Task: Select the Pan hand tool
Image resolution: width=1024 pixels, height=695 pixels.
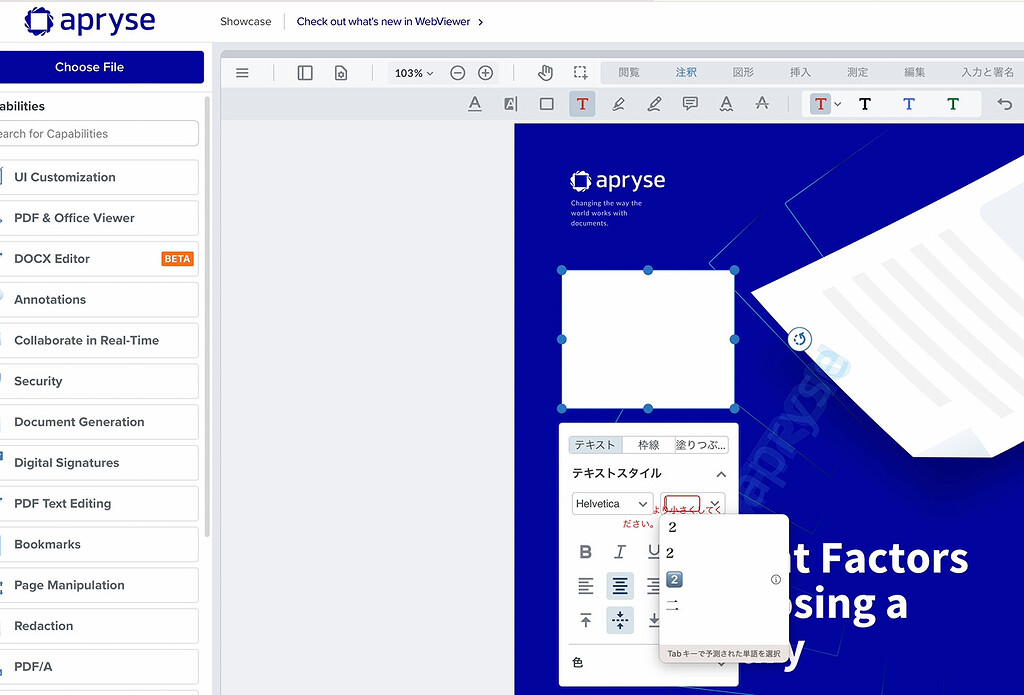Action: [545, 73]
